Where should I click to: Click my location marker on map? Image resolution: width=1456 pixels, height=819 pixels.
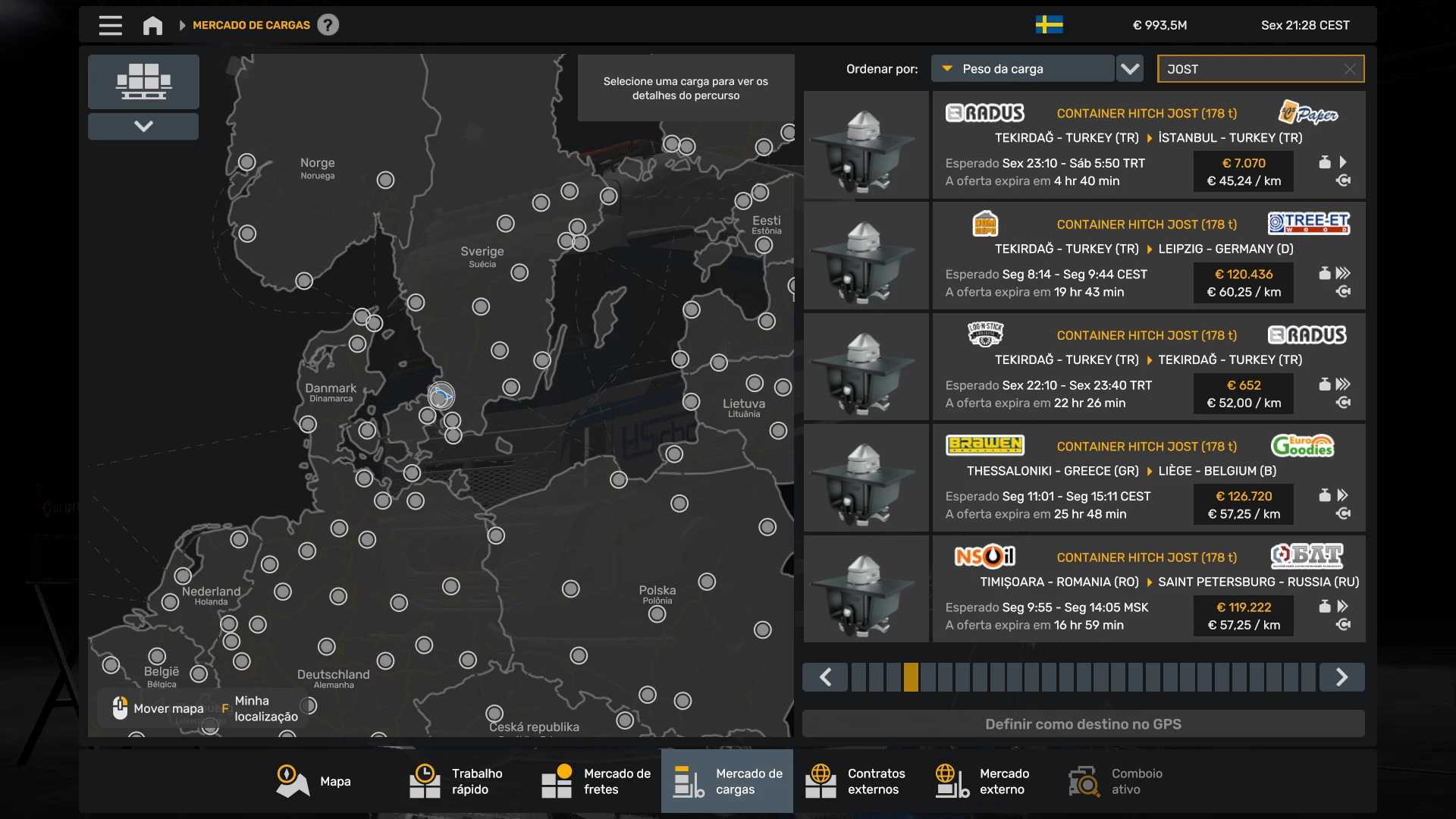[441, 395]
